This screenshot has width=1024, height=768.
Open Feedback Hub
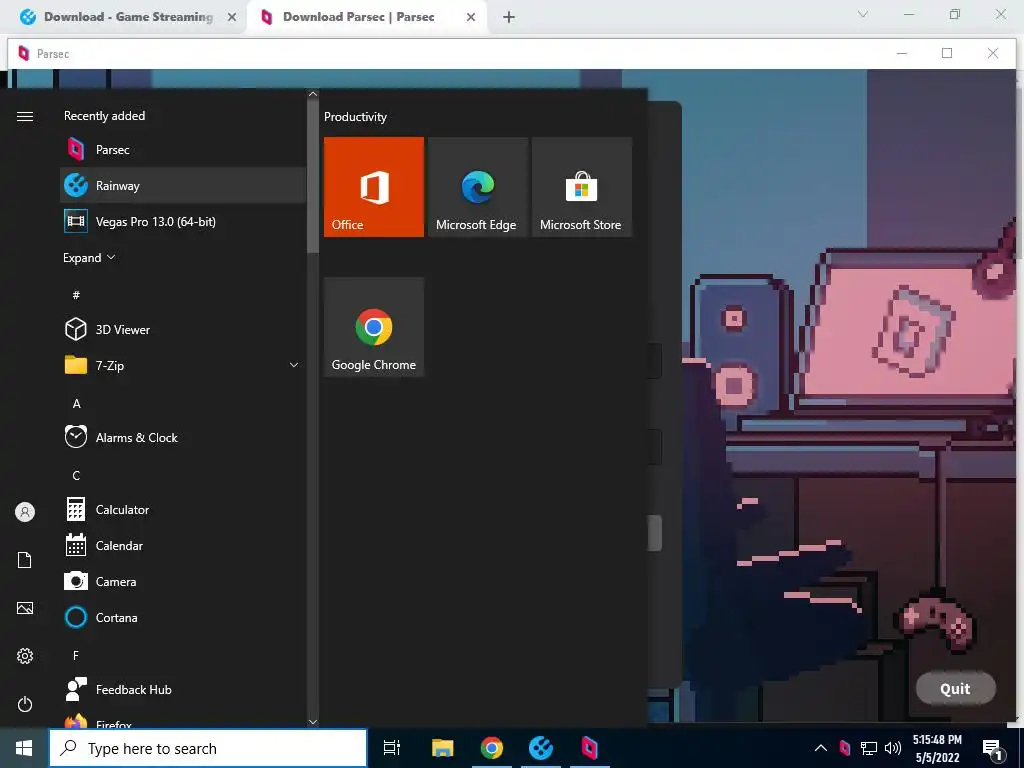[183, 689]
